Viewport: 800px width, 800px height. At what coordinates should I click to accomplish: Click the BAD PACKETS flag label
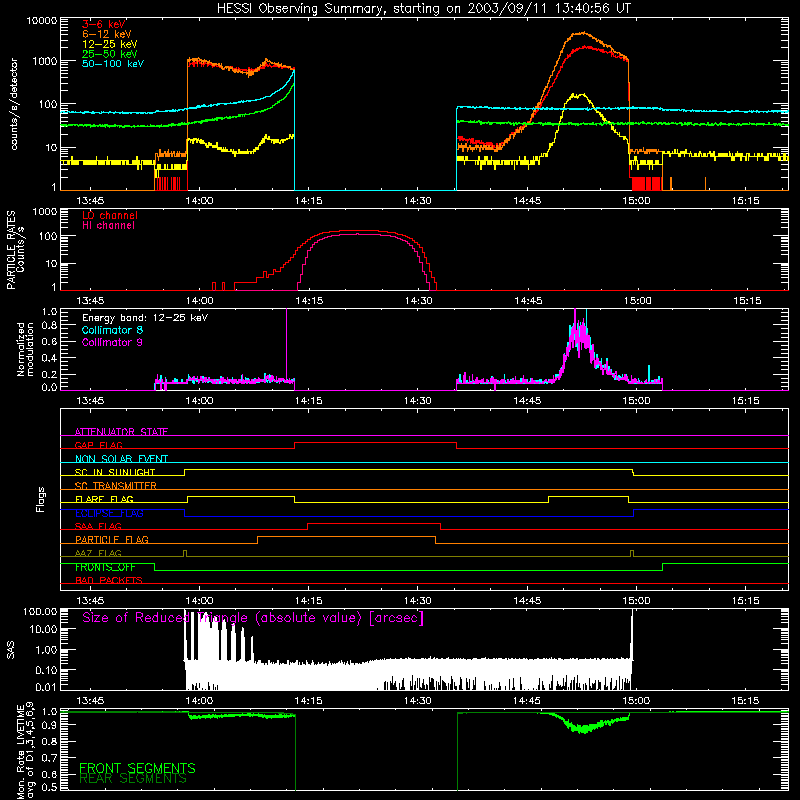coord(109,580)
